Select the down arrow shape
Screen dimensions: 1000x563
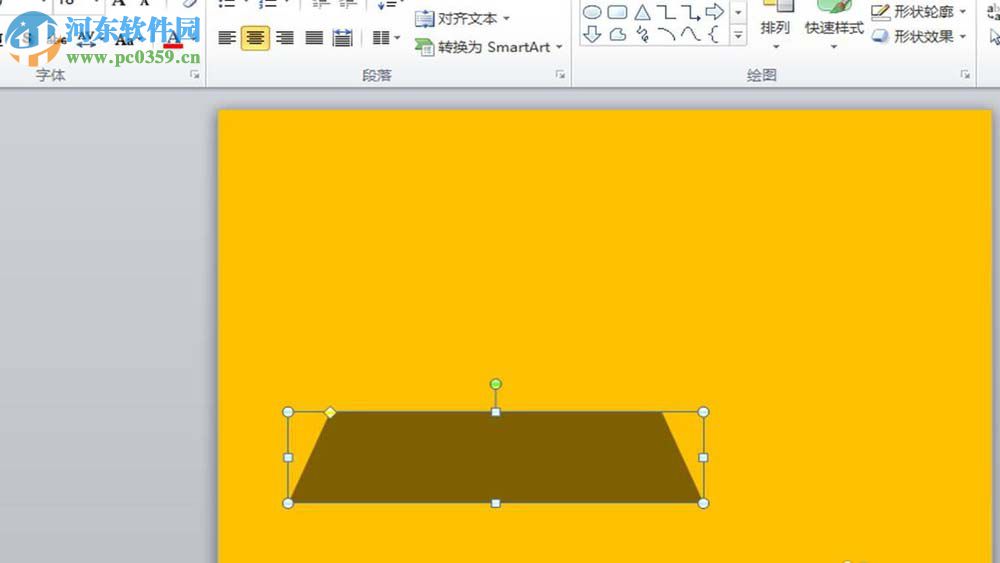[592, 34]
